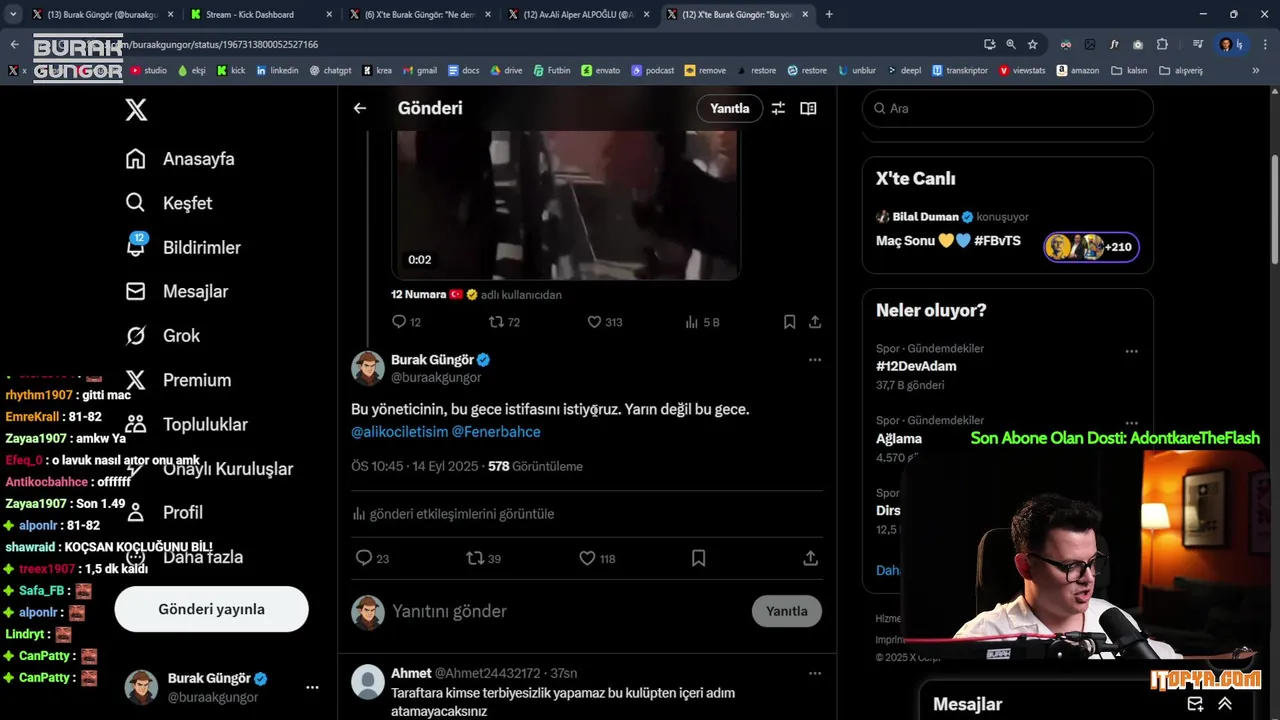Open Bildirimler notifications
This screenshot has height=720, width=1280.
point(183,247)
